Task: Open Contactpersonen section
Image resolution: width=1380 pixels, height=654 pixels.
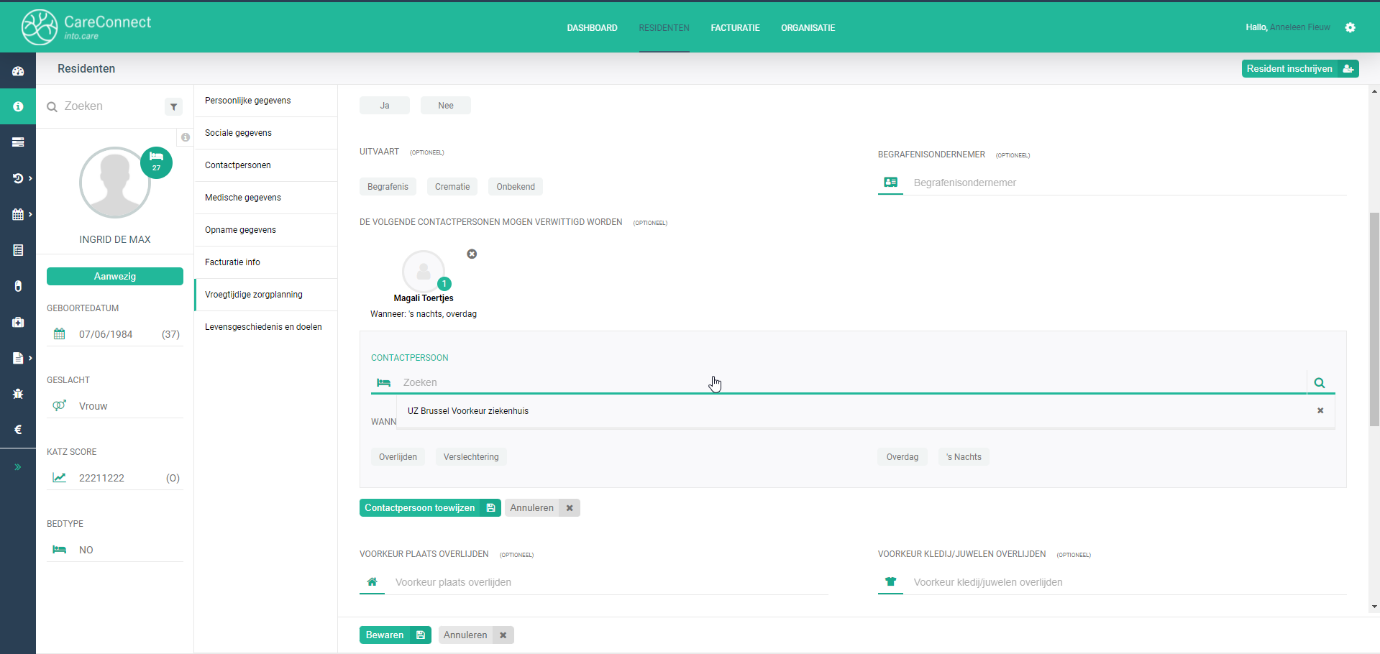Action: point(265,165)
